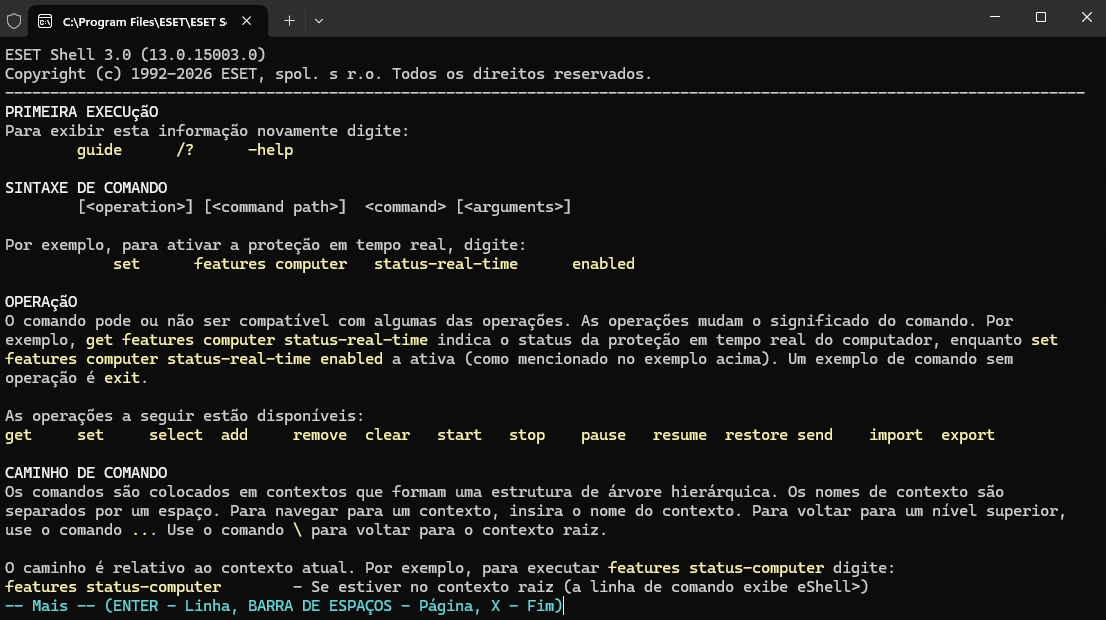Click the 'restore' operation in the list
Viewport: 1106px width, 620px height.
[756, 436]
